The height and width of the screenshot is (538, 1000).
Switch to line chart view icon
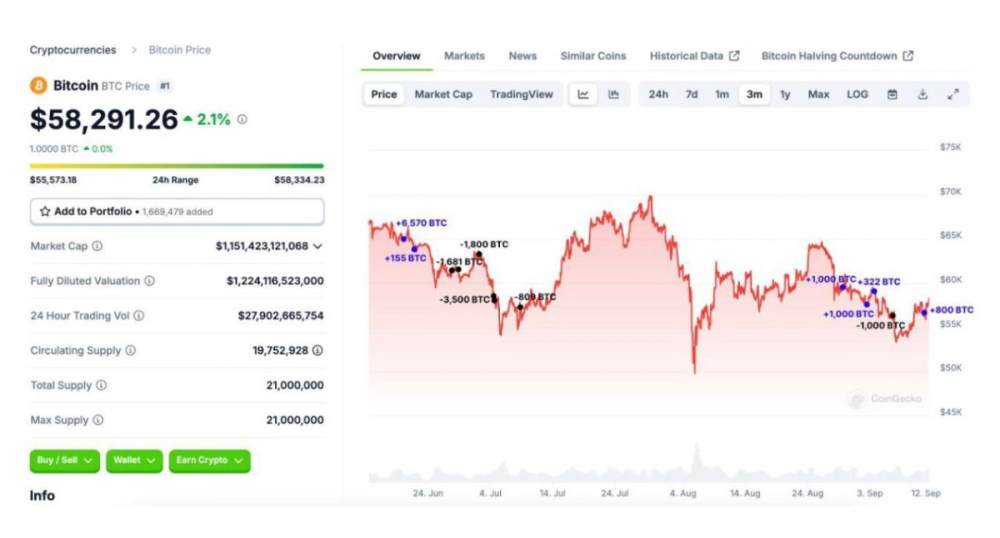pos(583,95)
